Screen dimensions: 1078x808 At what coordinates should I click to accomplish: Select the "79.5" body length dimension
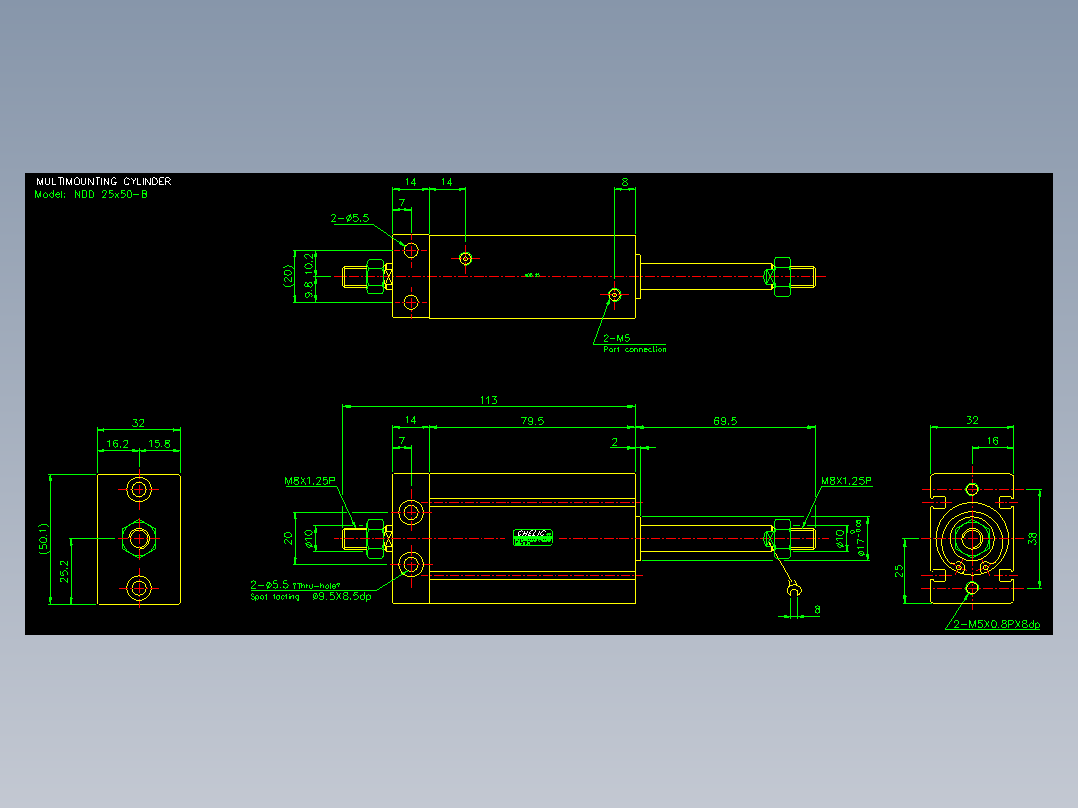click(x=532, y=421)
